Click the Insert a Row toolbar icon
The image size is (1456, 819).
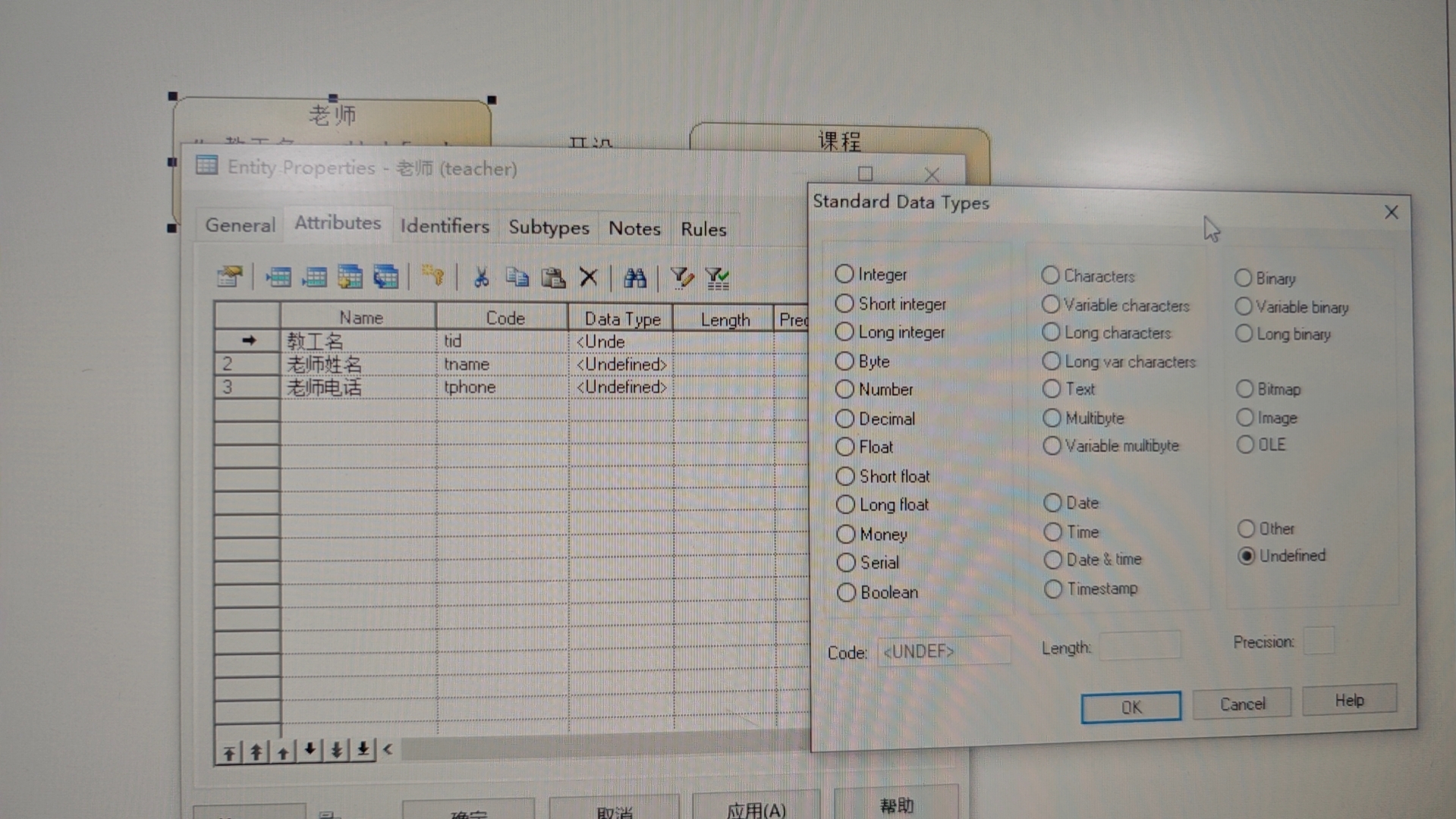point(278,278)
